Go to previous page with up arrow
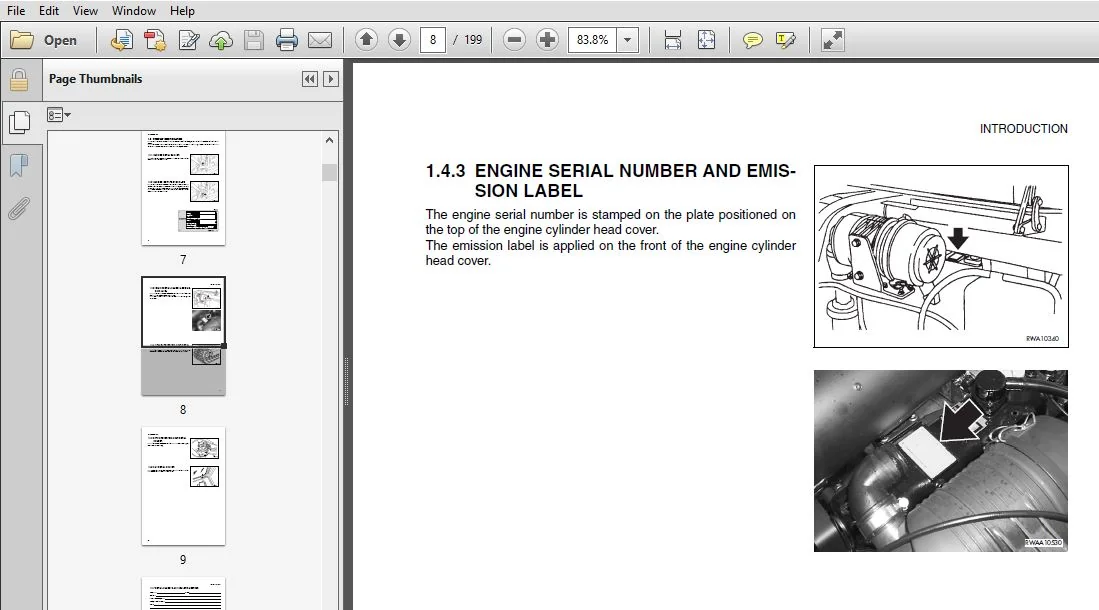 click(366, 40)
